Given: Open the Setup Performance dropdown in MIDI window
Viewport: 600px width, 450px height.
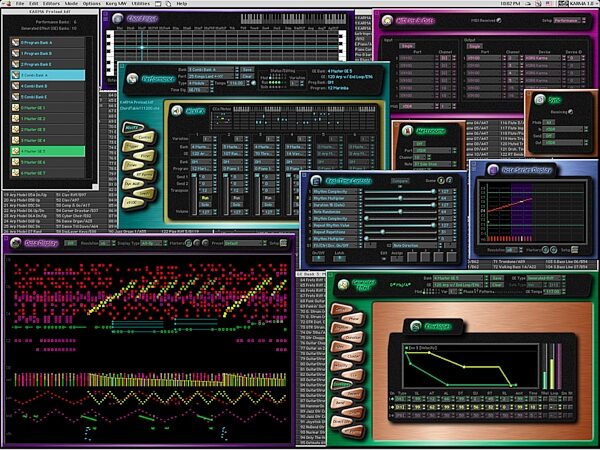Looking at the screenshot, I should click(x=569, y=20).
